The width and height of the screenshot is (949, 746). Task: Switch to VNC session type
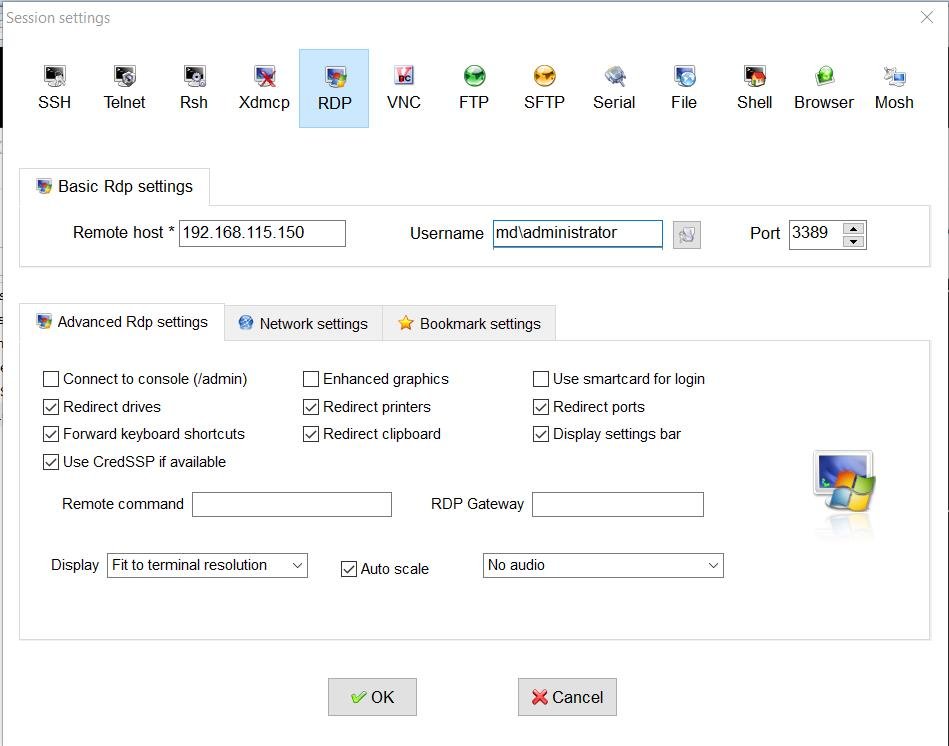pos(404,88)
